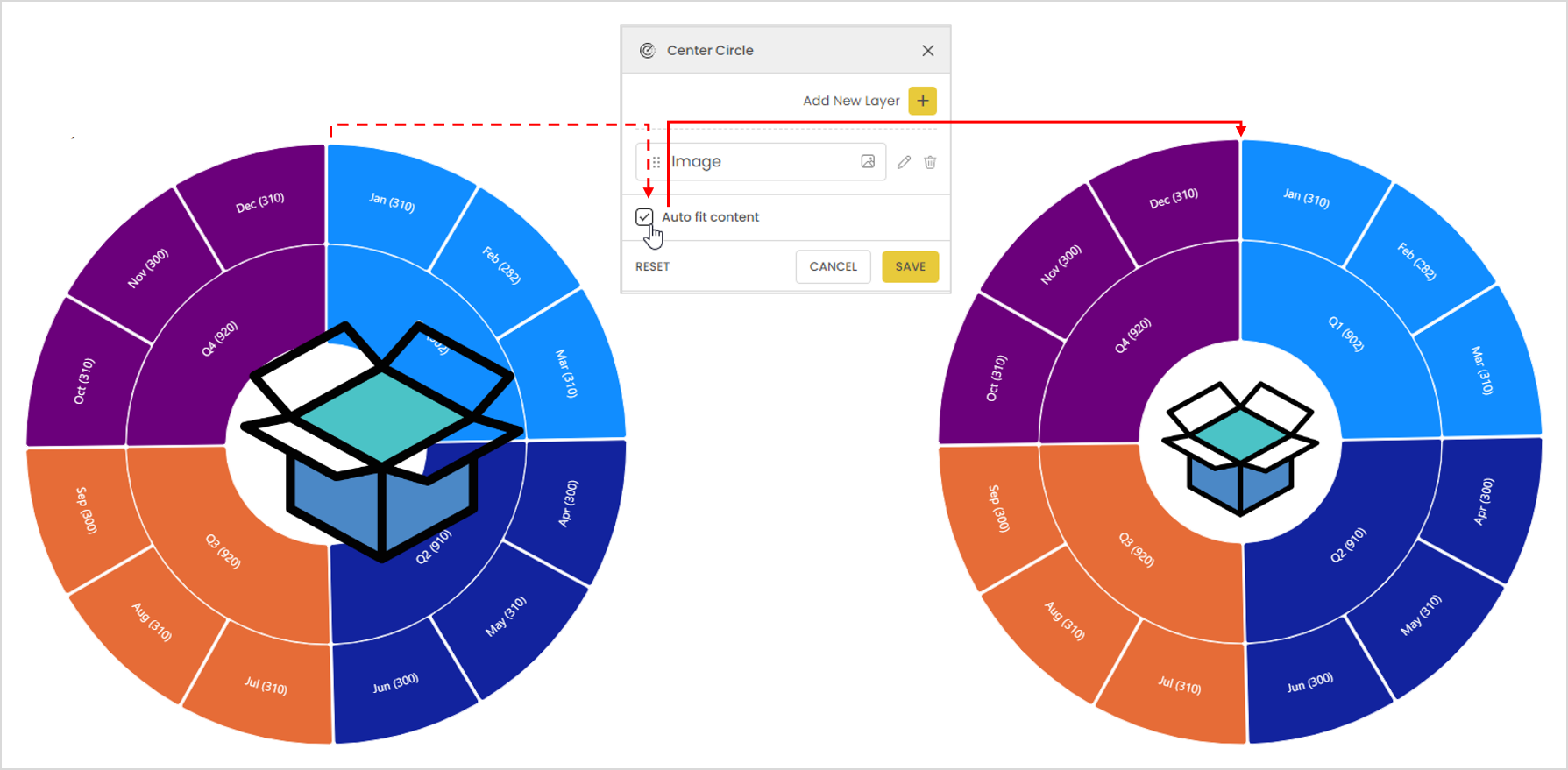Viewport: 1568px width, 770px height.
Task: Toggle the Auto fit content checkbox
Action: (644, 216)
